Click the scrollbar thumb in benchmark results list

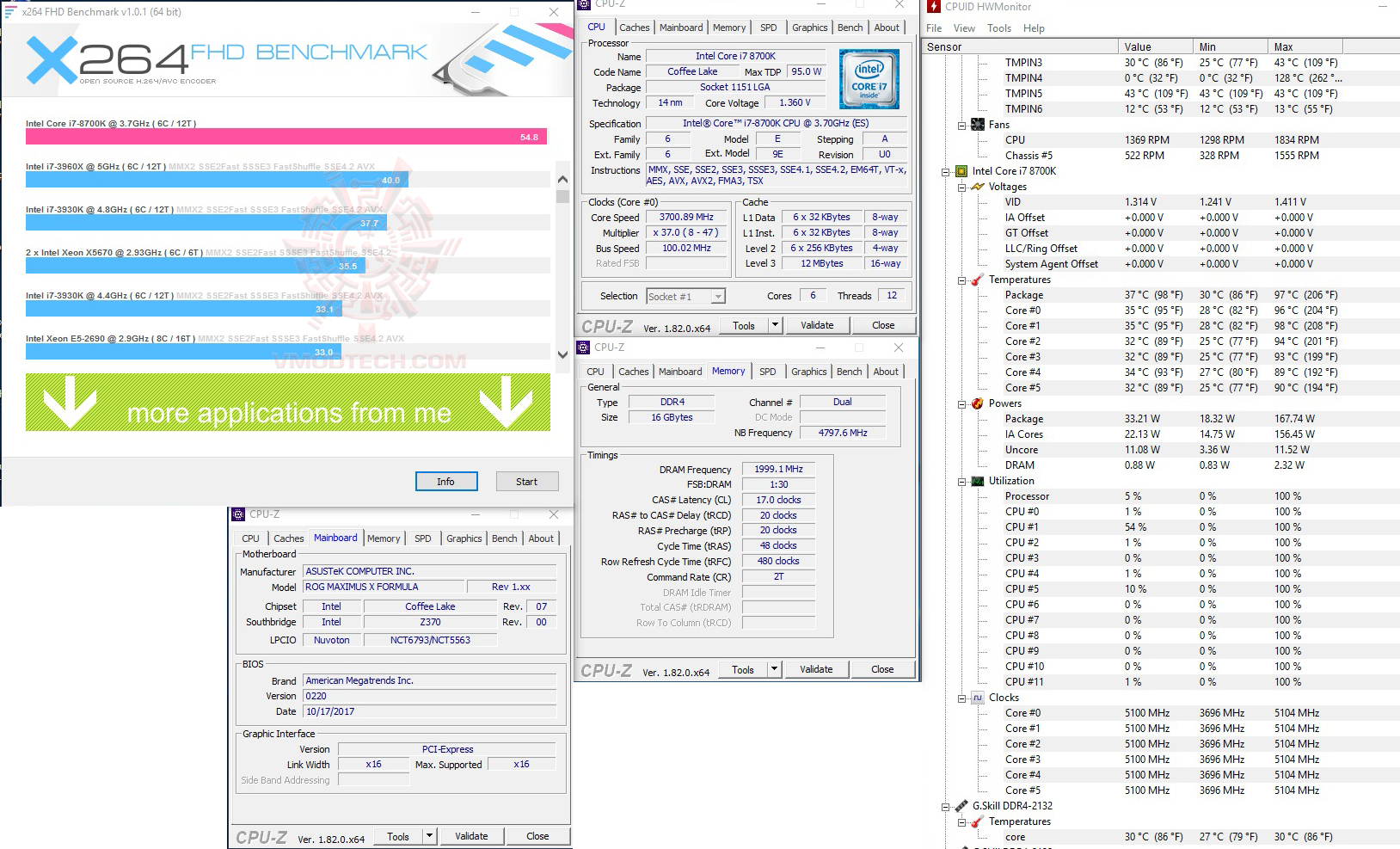click(563, 196)
